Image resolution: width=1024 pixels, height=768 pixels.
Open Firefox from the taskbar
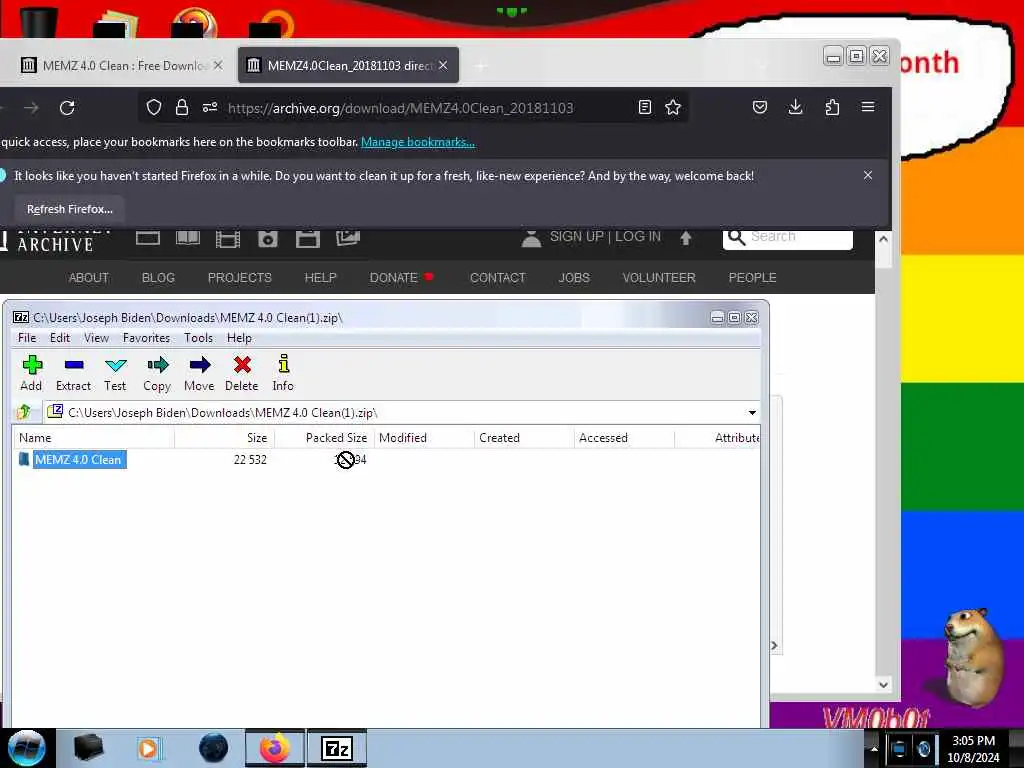click(275, 748)
